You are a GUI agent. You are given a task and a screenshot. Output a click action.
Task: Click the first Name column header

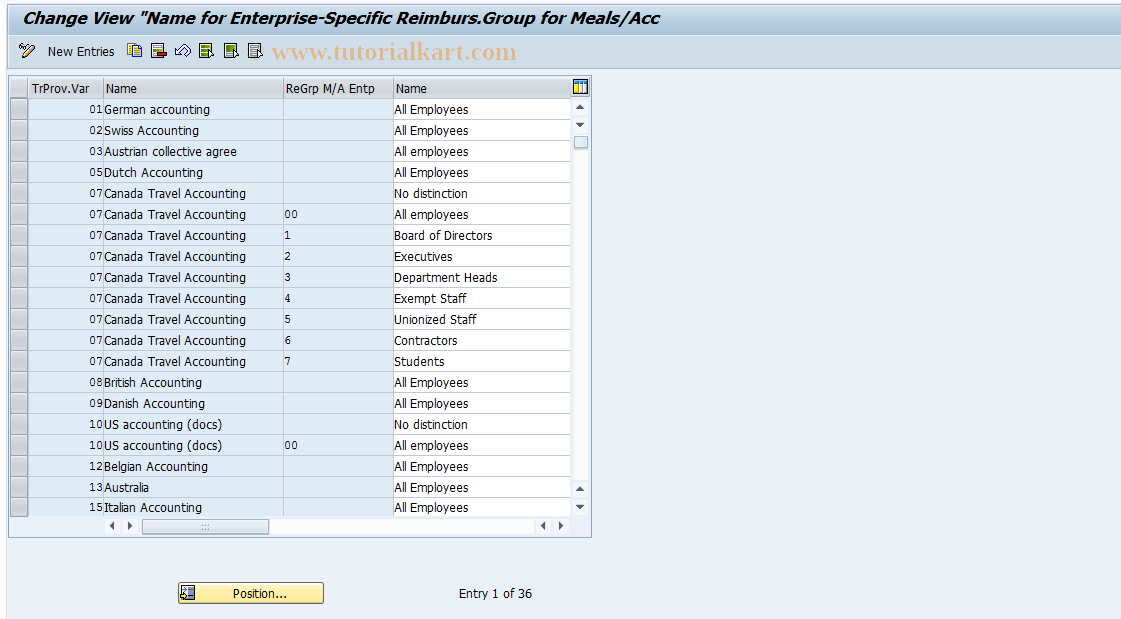pyautogui.click(x=193, y=89)
